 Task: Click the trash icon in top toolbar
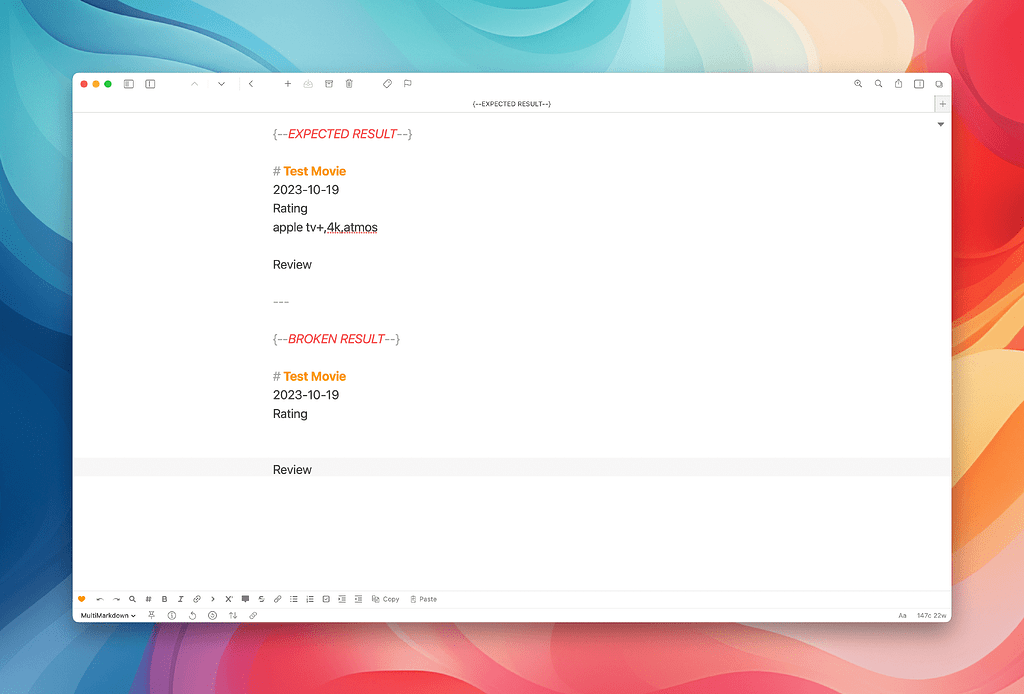pyautogui.click(x=349, y=84)
